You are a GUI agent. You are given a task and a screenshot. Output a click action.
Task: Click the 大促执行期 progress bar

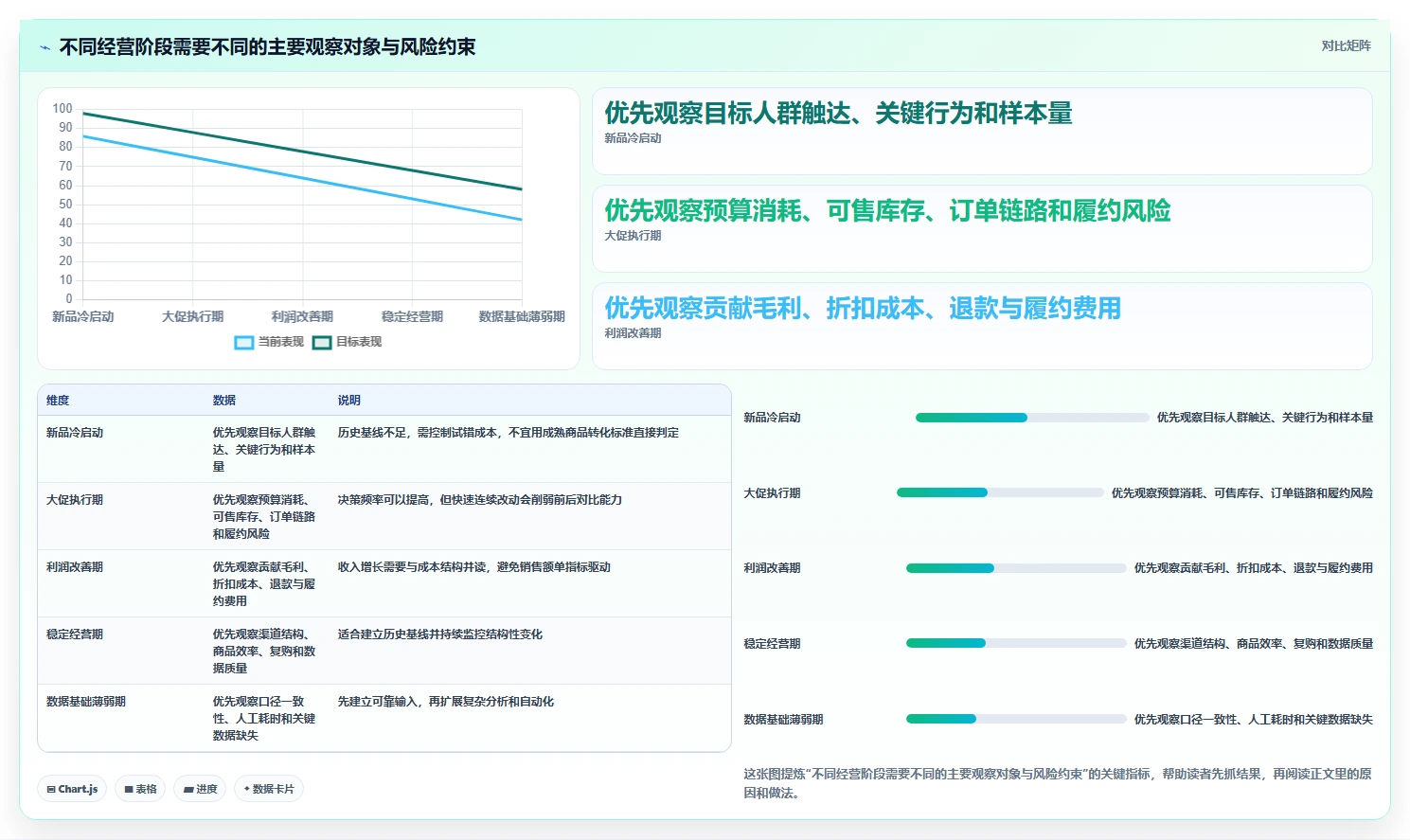coord(1000,492)
